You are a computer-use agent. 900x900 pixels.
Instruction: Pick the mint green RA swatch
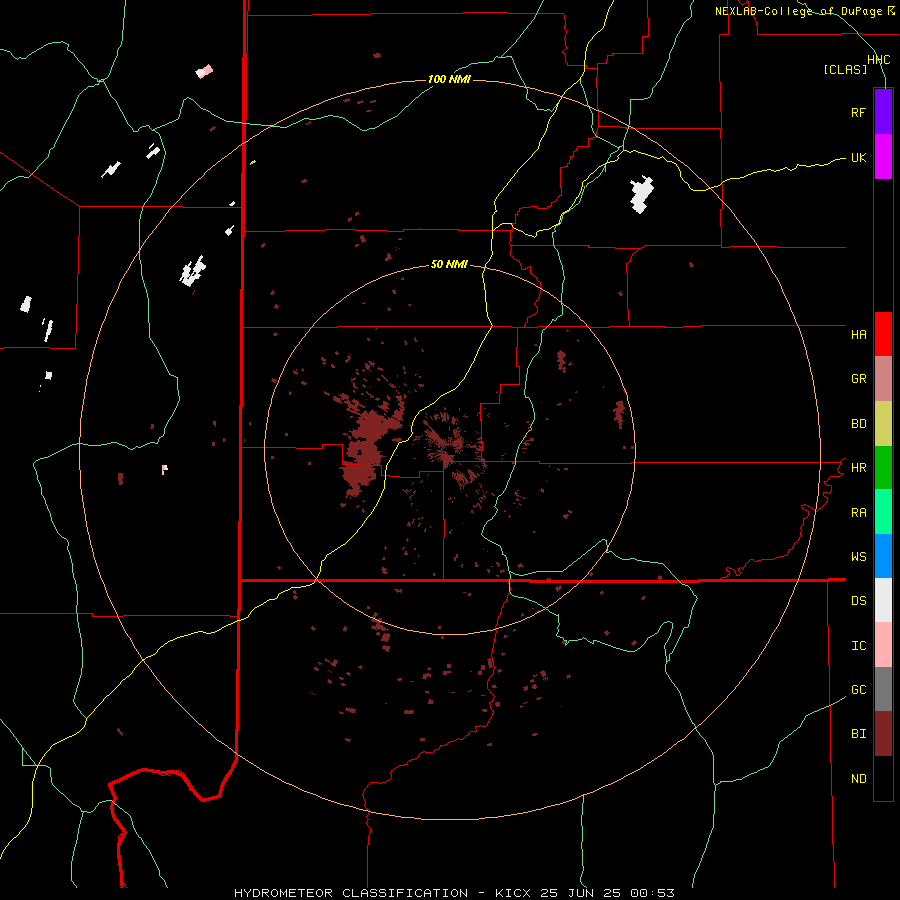click(883, 512)
